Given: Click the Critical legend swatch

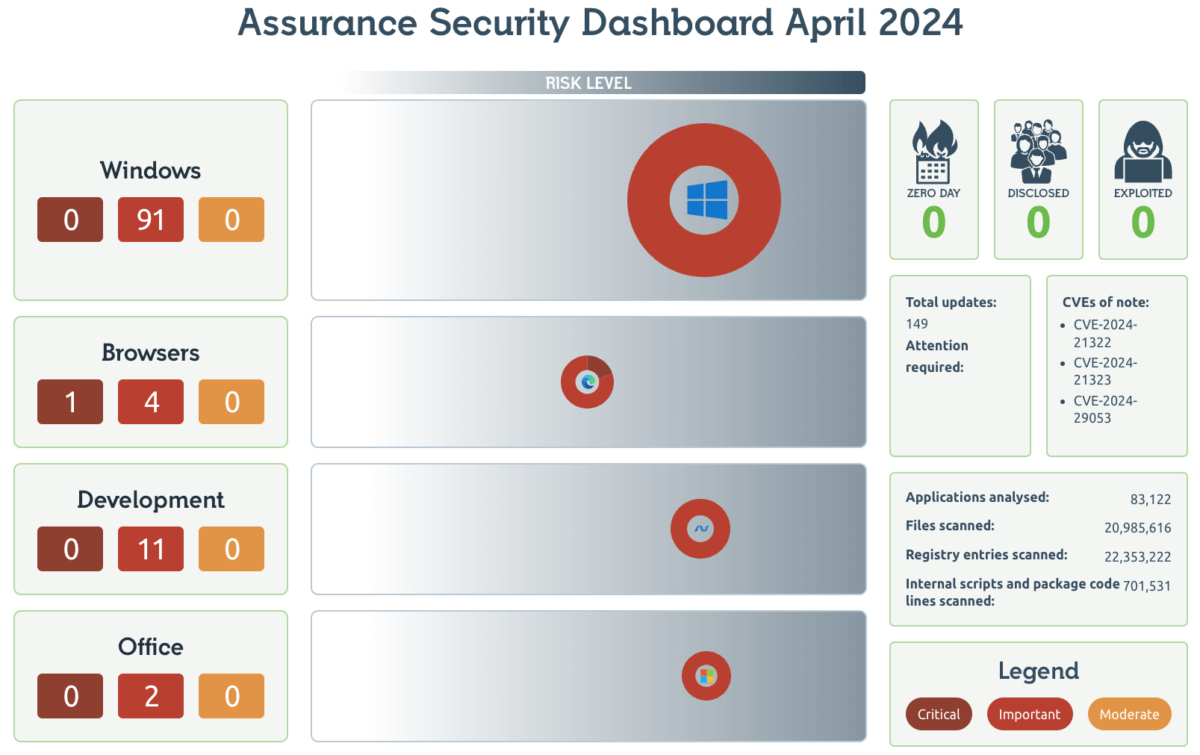Looking at the screenshot, I should (x=938, y=714).
